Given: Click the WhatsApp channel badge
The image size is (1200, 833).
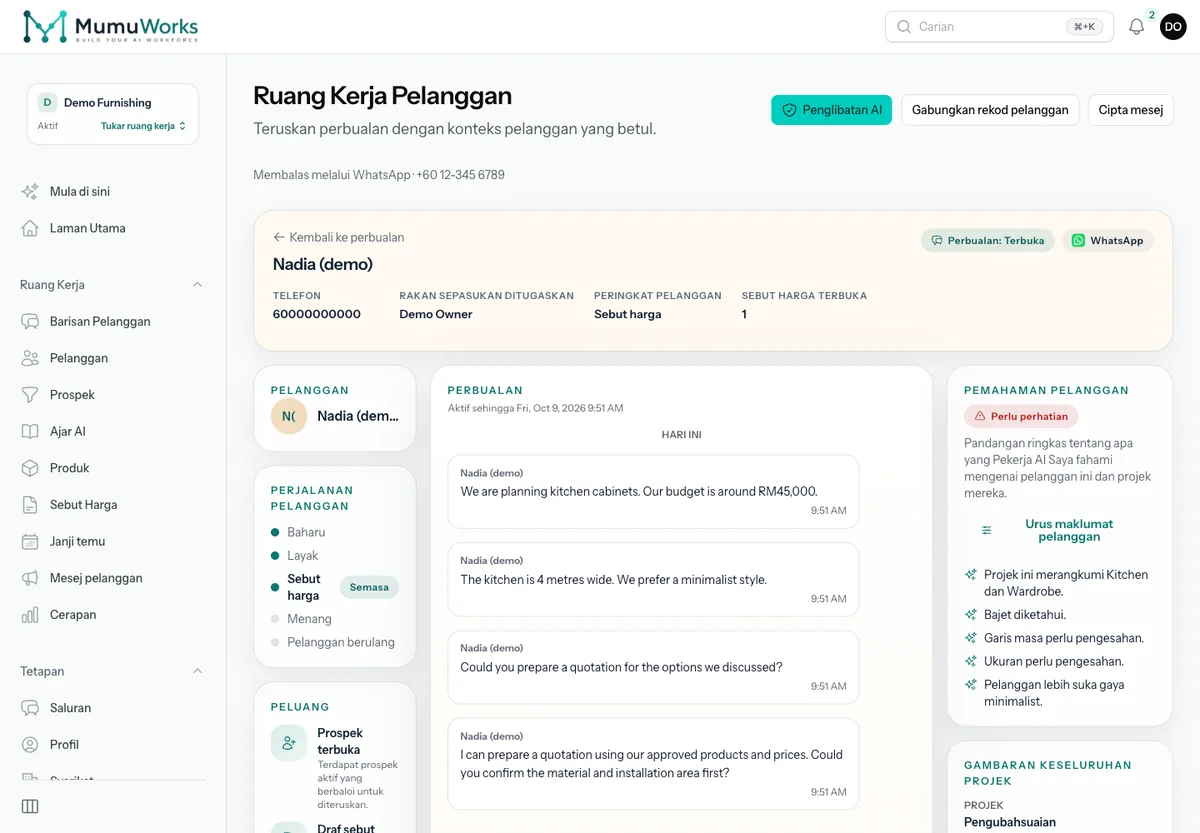Looking at the screenshot, I should point(1108,241).
